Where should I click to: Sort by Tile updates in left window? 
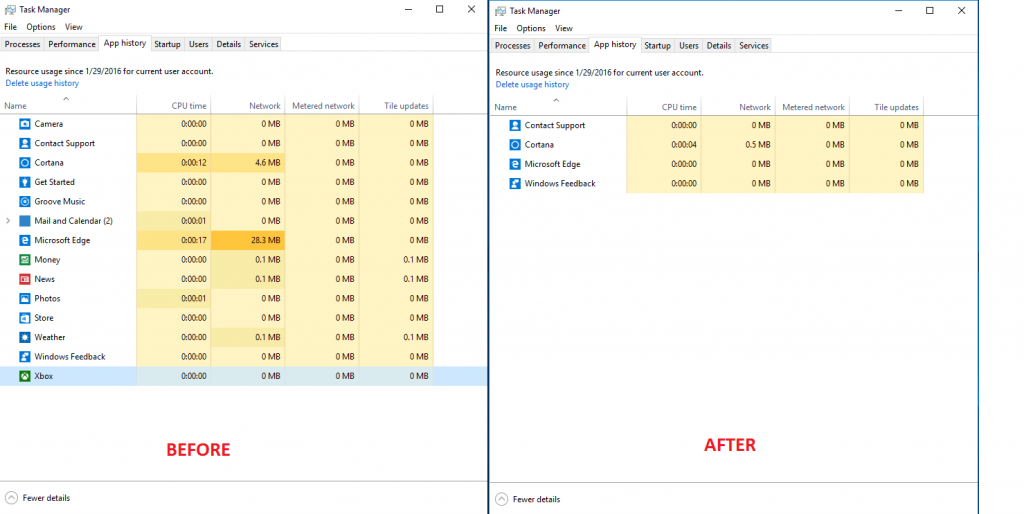point(396,104)
